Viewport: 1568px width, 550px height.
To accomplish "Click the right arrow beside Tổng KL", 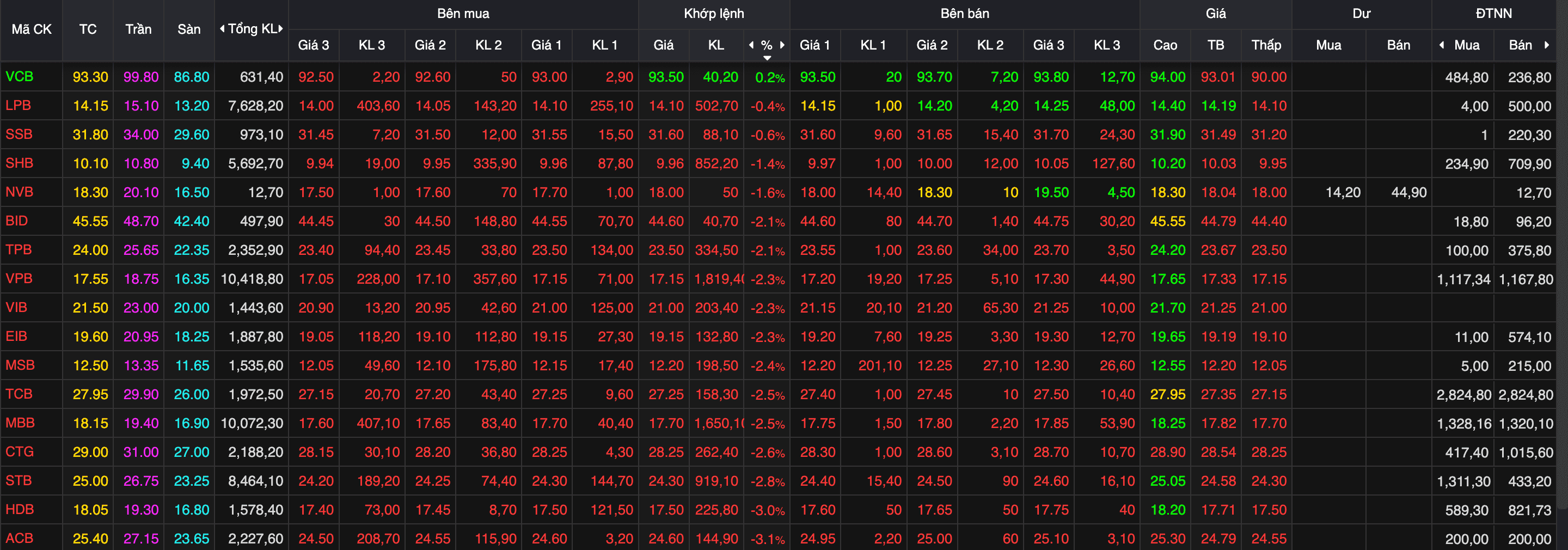I will click(x=280, y=29).
